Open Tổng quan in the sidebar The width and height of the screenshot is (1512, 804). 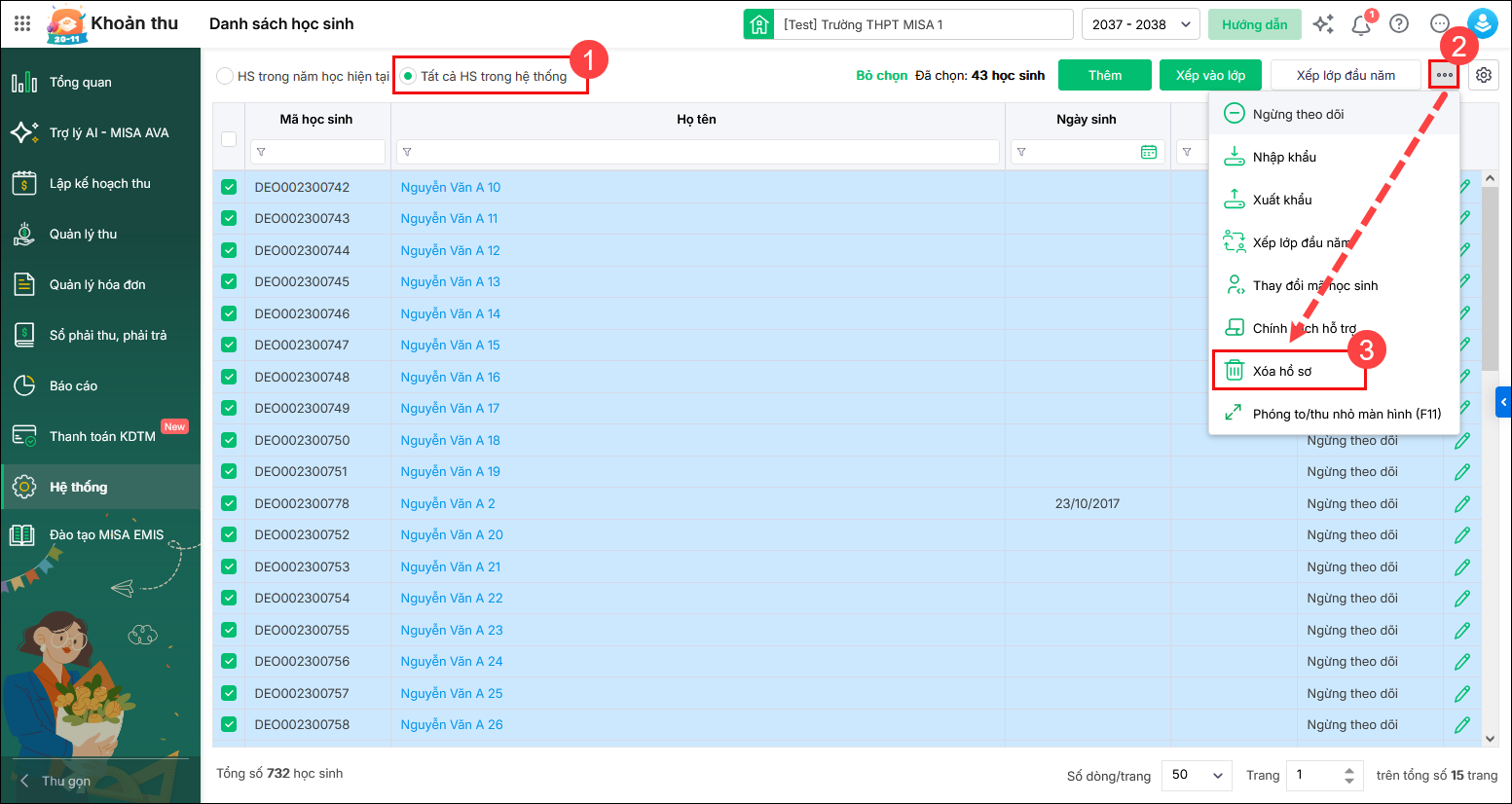click(100, 82)
